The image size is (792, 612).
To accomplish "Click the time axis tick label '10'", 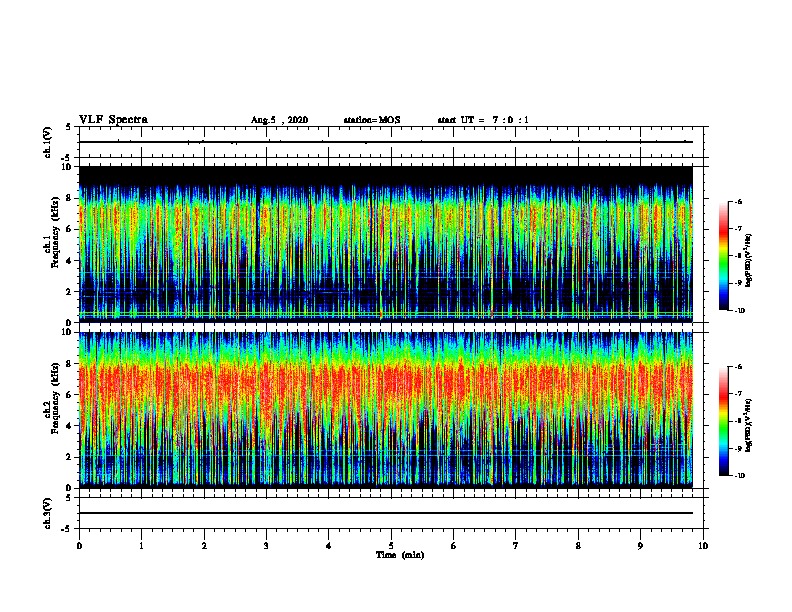I will pyautogui.click(x=703, y=546).
